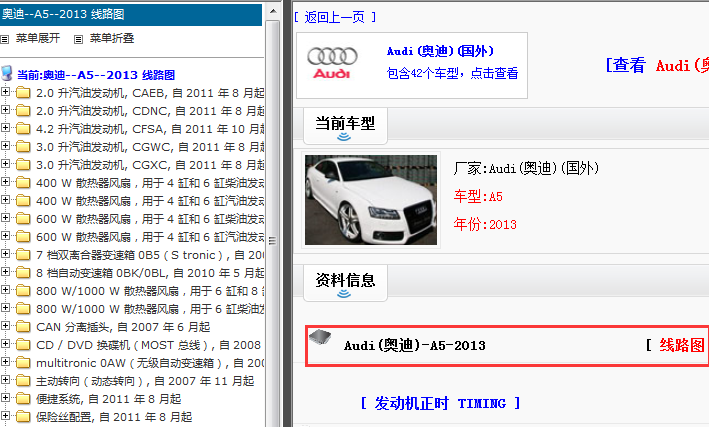Select 800 W/1000 W 散热器风扇 6 缸柴油 row
The image size is (709, 427).
point(150,309)
